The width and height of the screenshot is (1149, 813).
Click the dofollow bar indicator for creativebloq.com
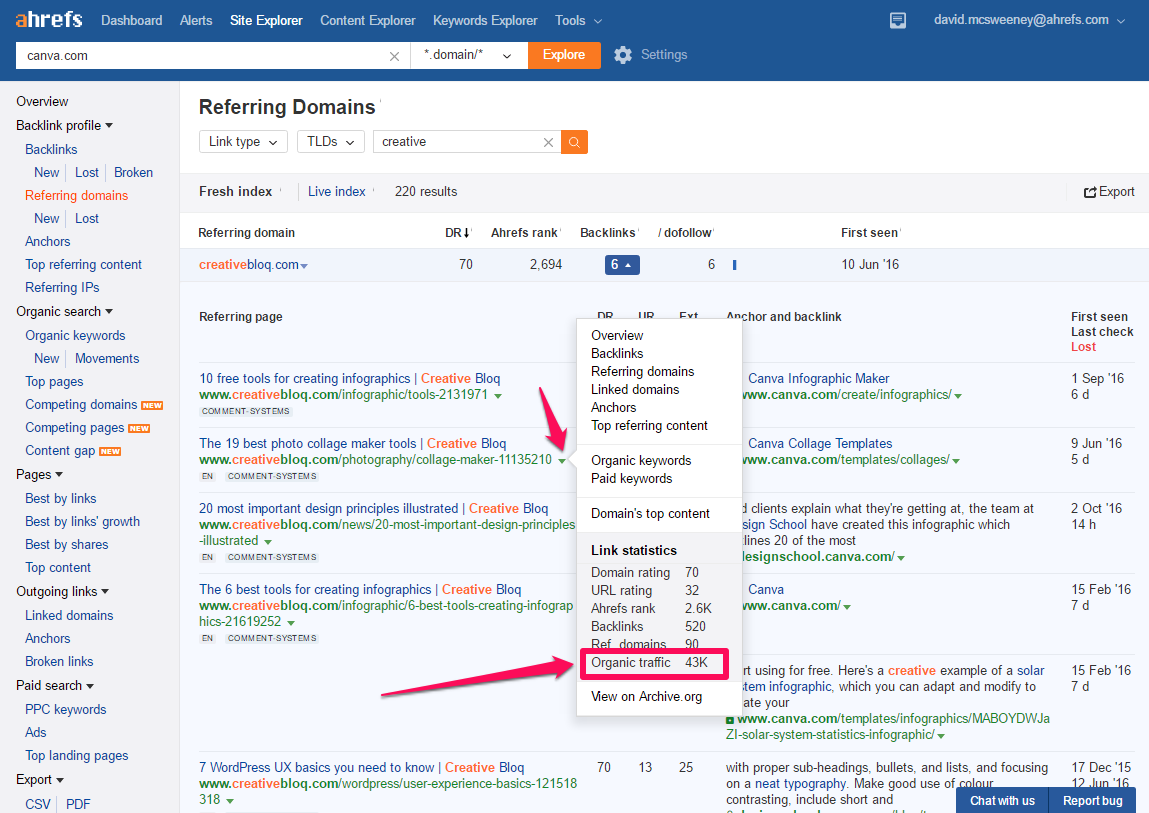(x=734, y=265)
